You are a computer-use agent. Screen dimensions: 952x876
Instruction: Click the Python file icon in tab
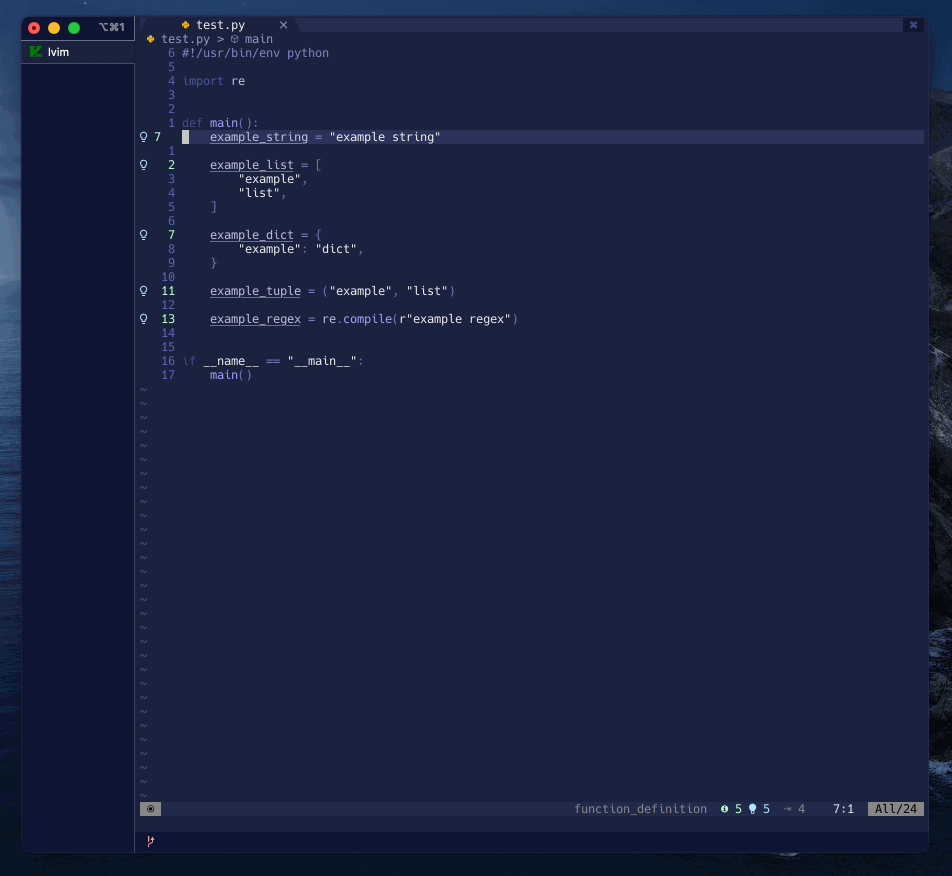(186, 25)
